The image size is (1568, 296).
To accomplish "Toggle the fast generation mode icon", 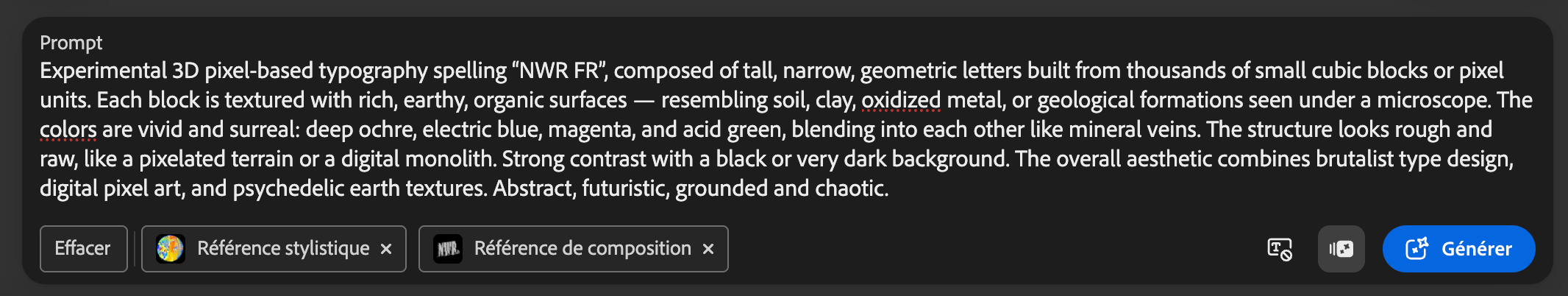I will point(1341,249).
